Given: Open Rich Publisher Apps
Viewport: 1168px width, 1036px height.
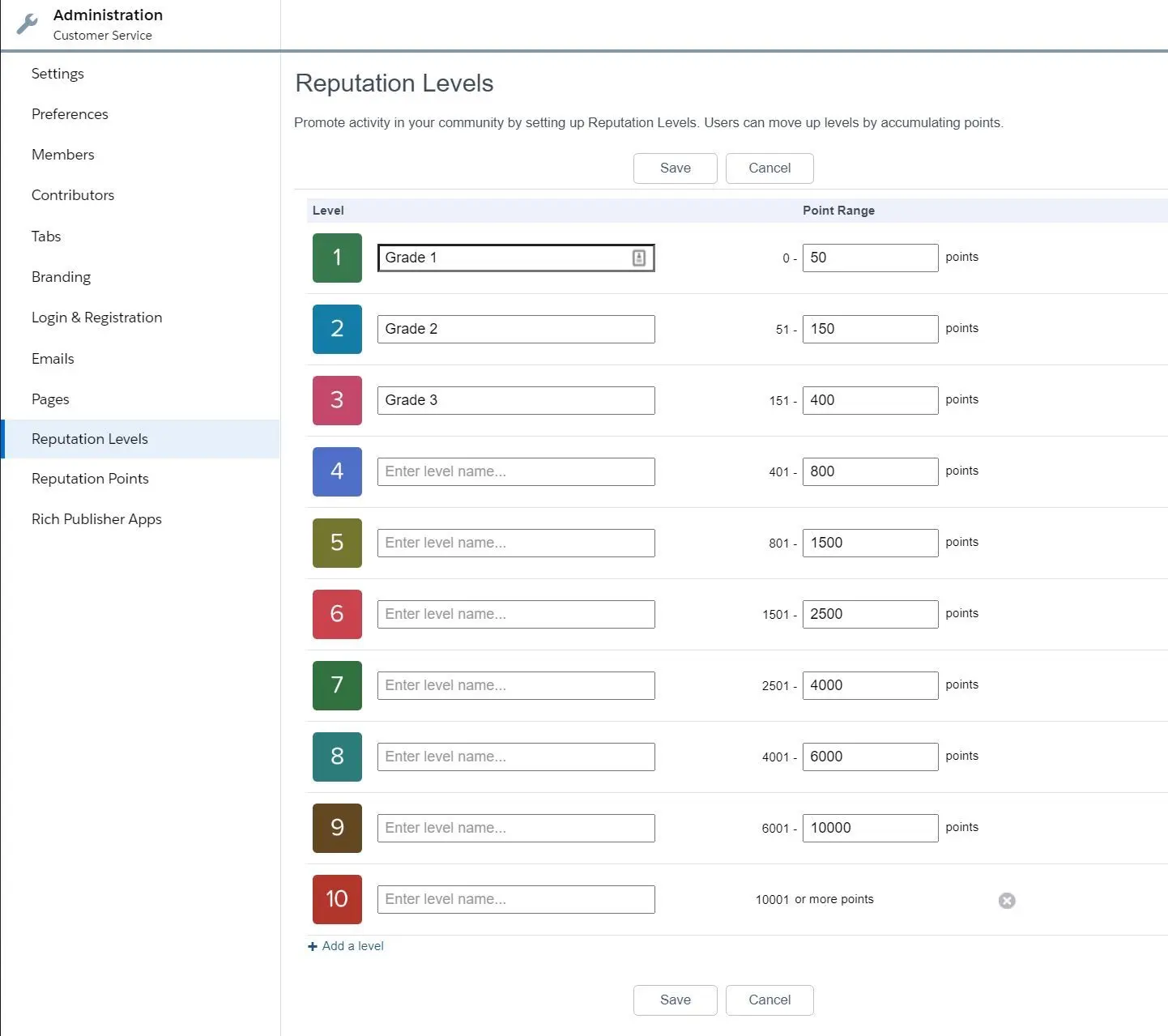Looking at the screenshot, I should pyautogui.click(x=96, y=519).
